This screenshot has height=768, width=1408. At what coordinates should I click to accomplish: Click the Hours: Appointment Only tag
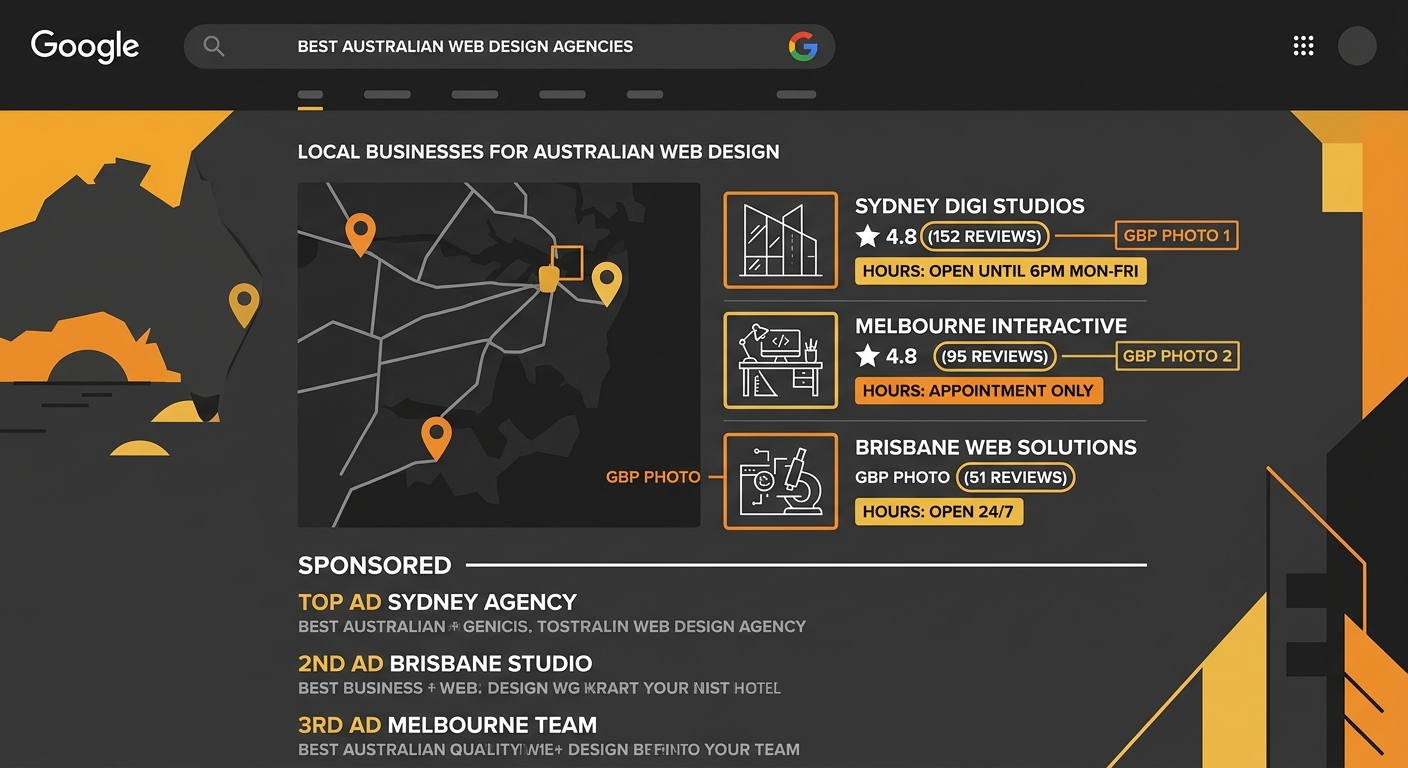click(978, 391)
